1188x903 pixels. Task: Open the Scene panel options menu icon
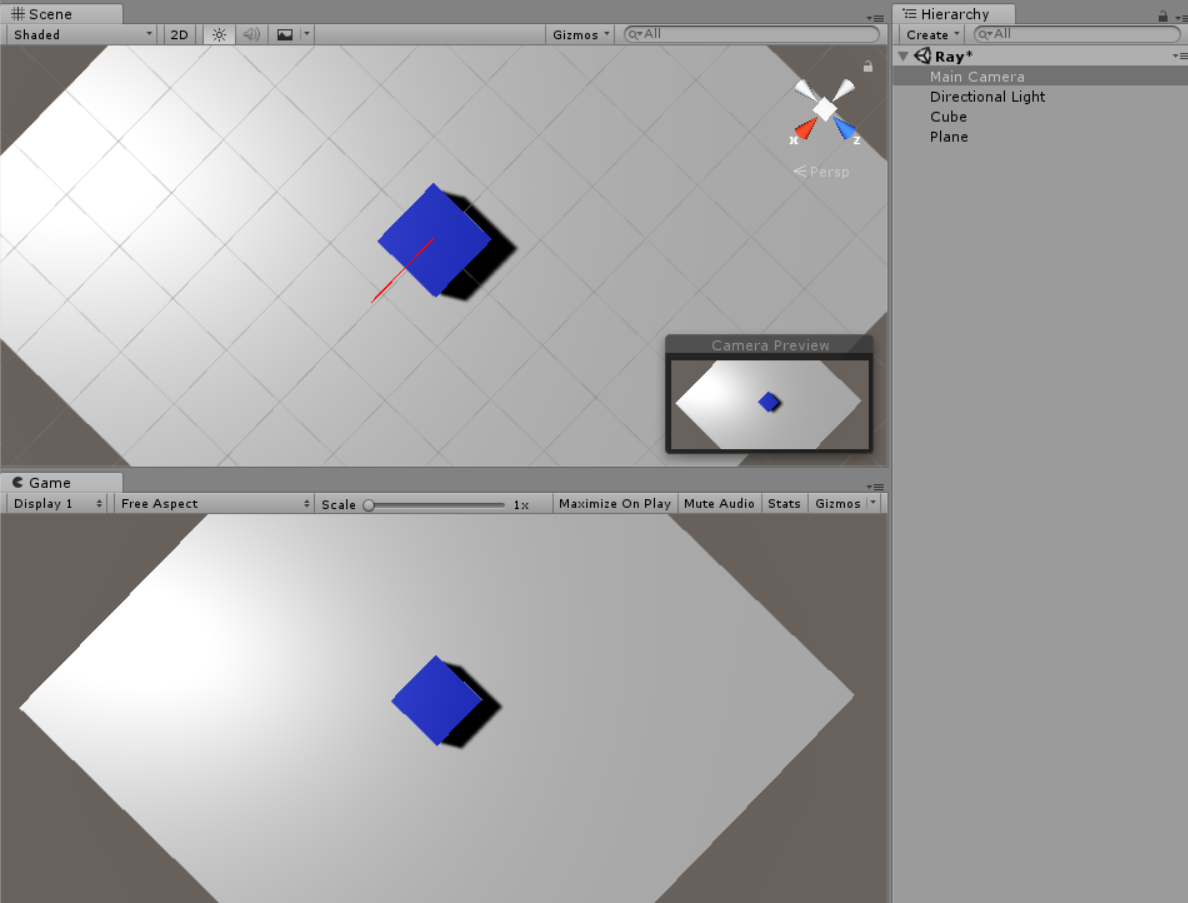tap(876, 17)
